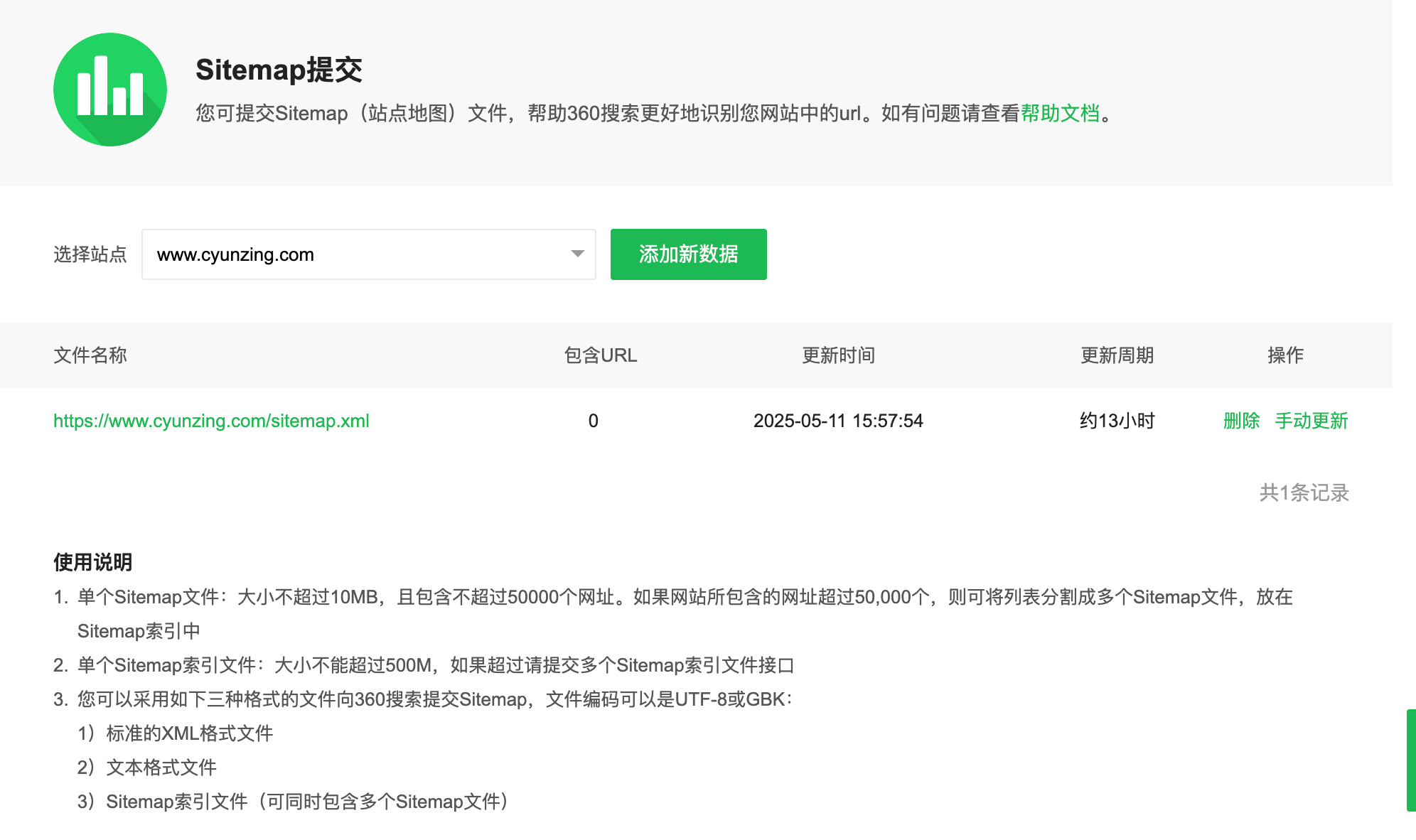Viewport: 1416px width, 840px height.
Task: Click the 包含URL column header
Action: coord(600,355)
